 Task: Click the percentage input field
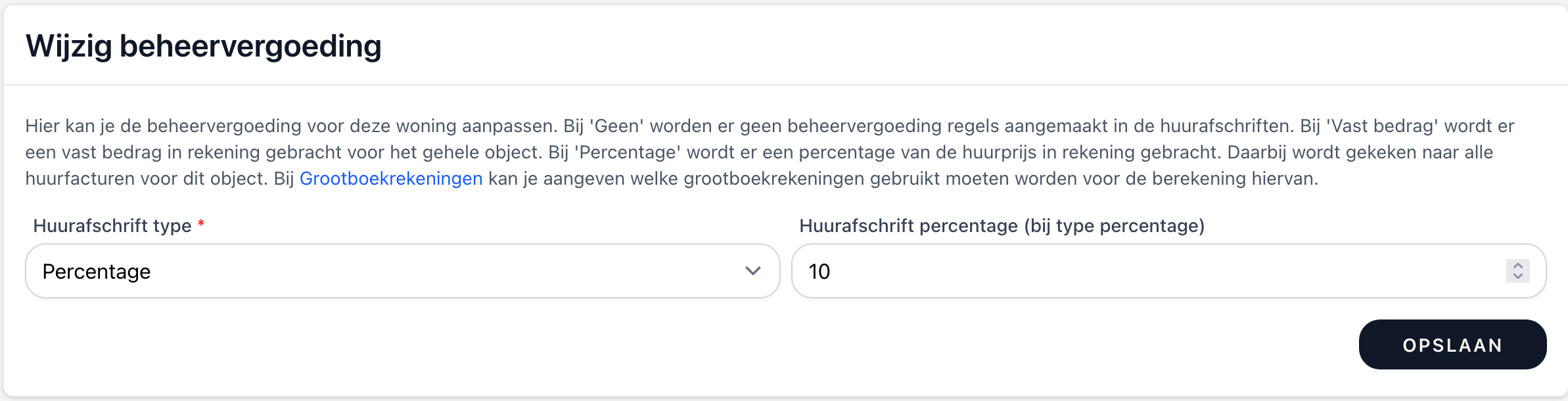pos(1117,270)
